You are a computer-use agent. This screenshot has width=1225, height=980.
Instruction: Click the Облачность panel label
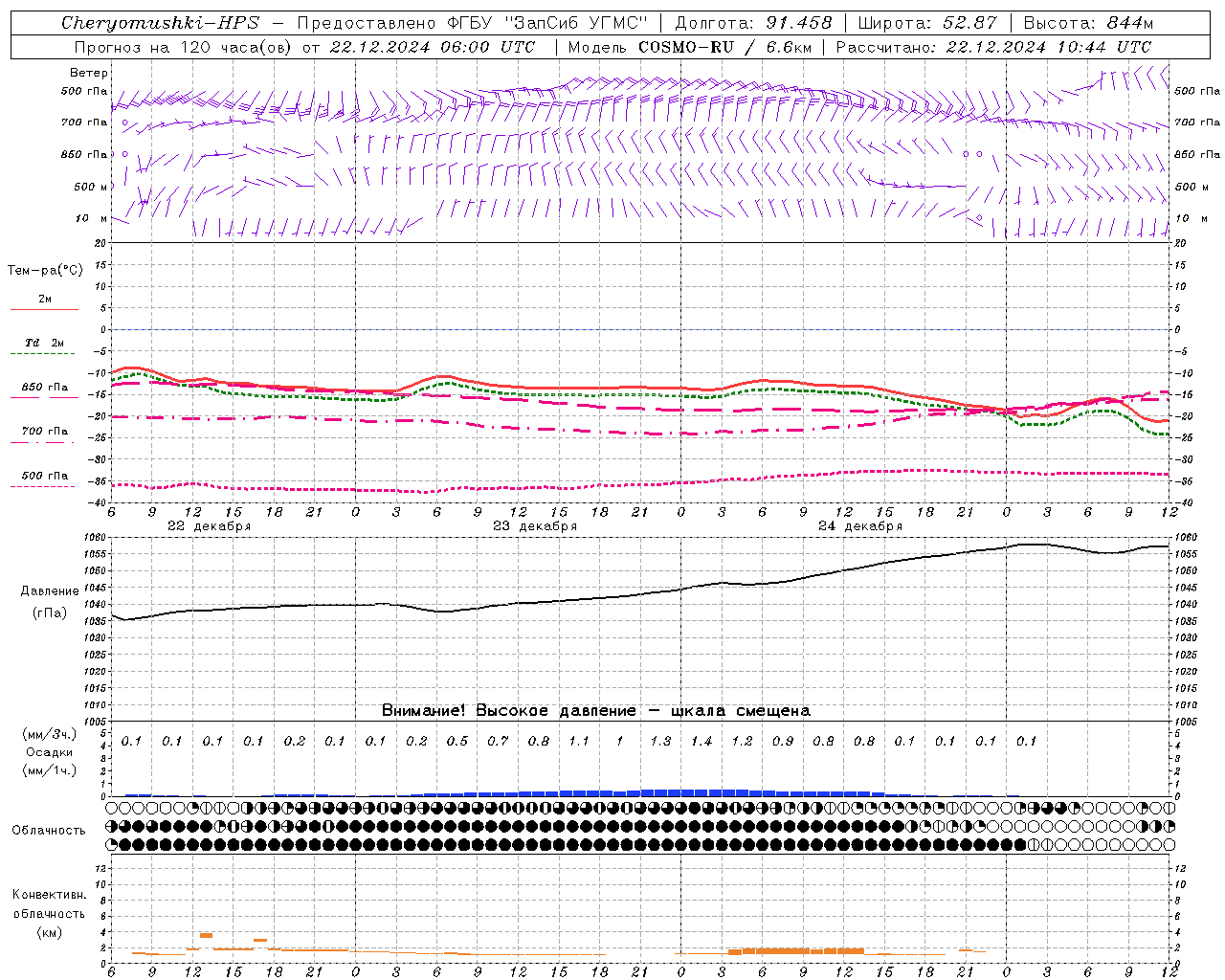pyautogui.click(x=49, y=831)
